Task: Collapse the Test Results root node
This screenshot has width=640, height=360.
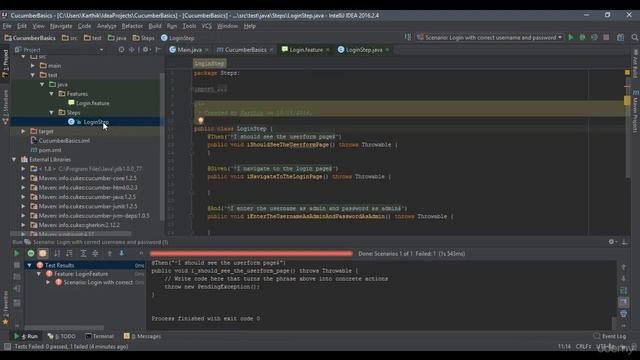Action: [29, 265]
